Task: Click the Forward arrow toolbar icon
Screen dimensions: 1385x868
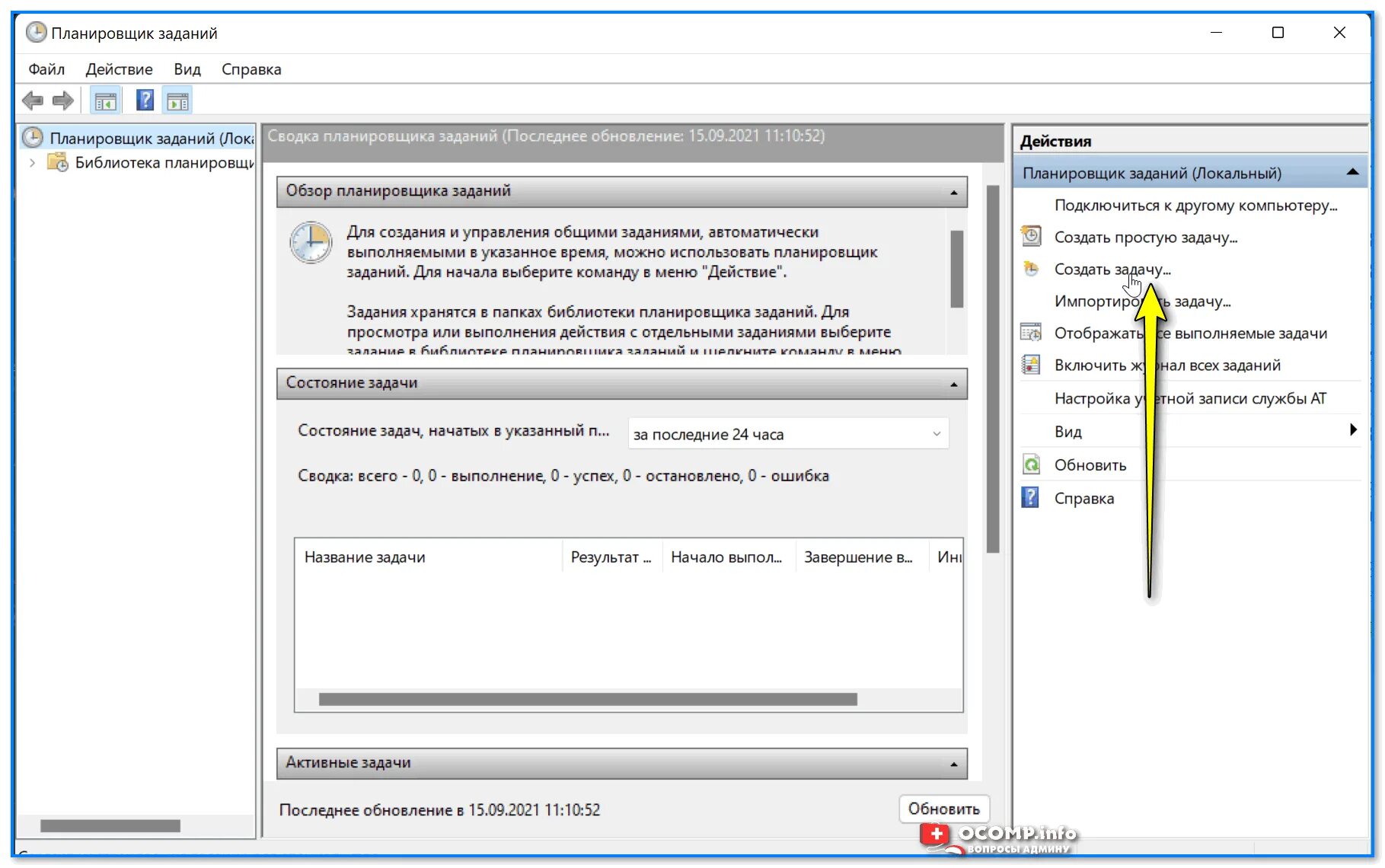Action: (63, 101)
